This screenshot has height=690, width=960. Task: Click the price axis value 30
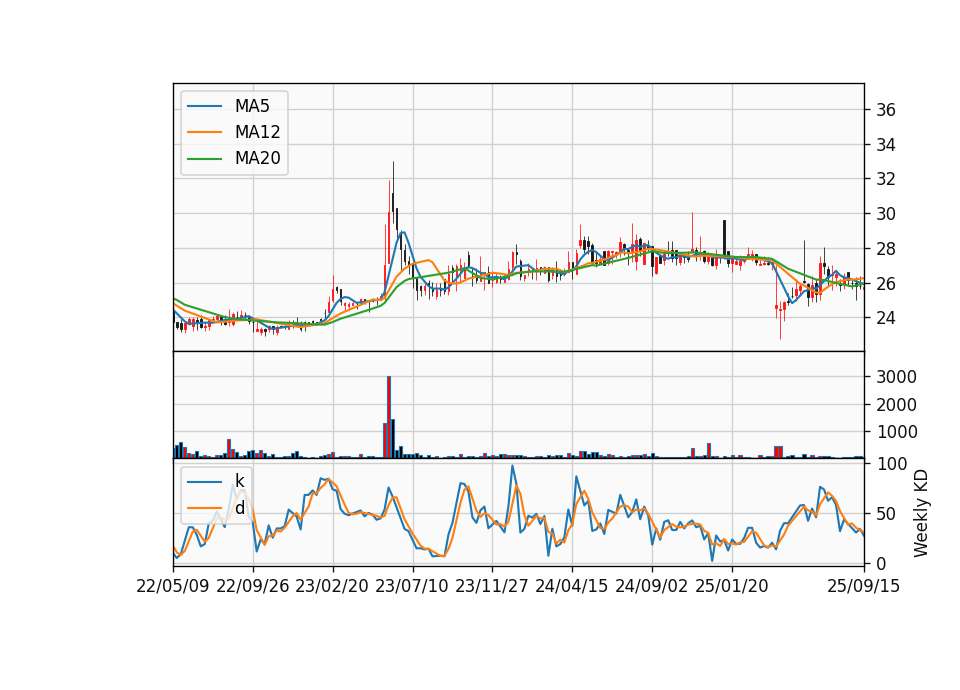885,214
